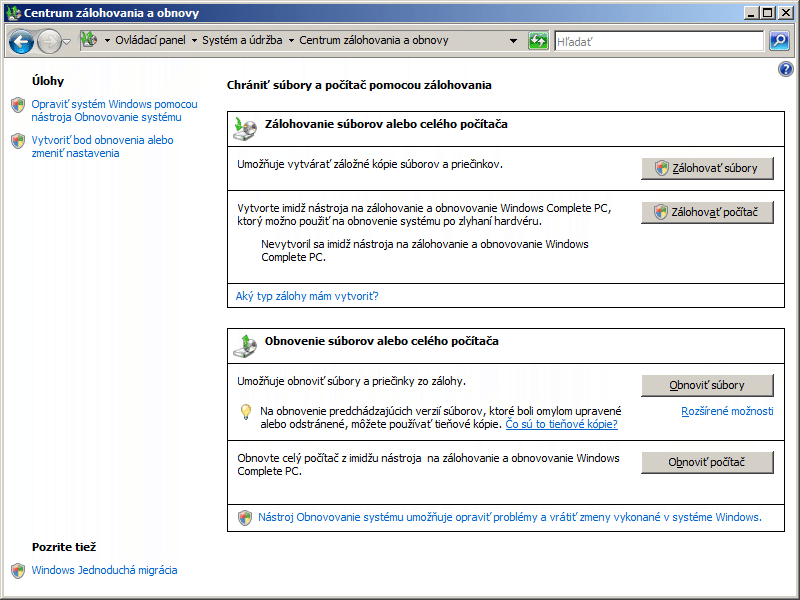Click the Obnoviť súbory button

(x=707, y=385)
